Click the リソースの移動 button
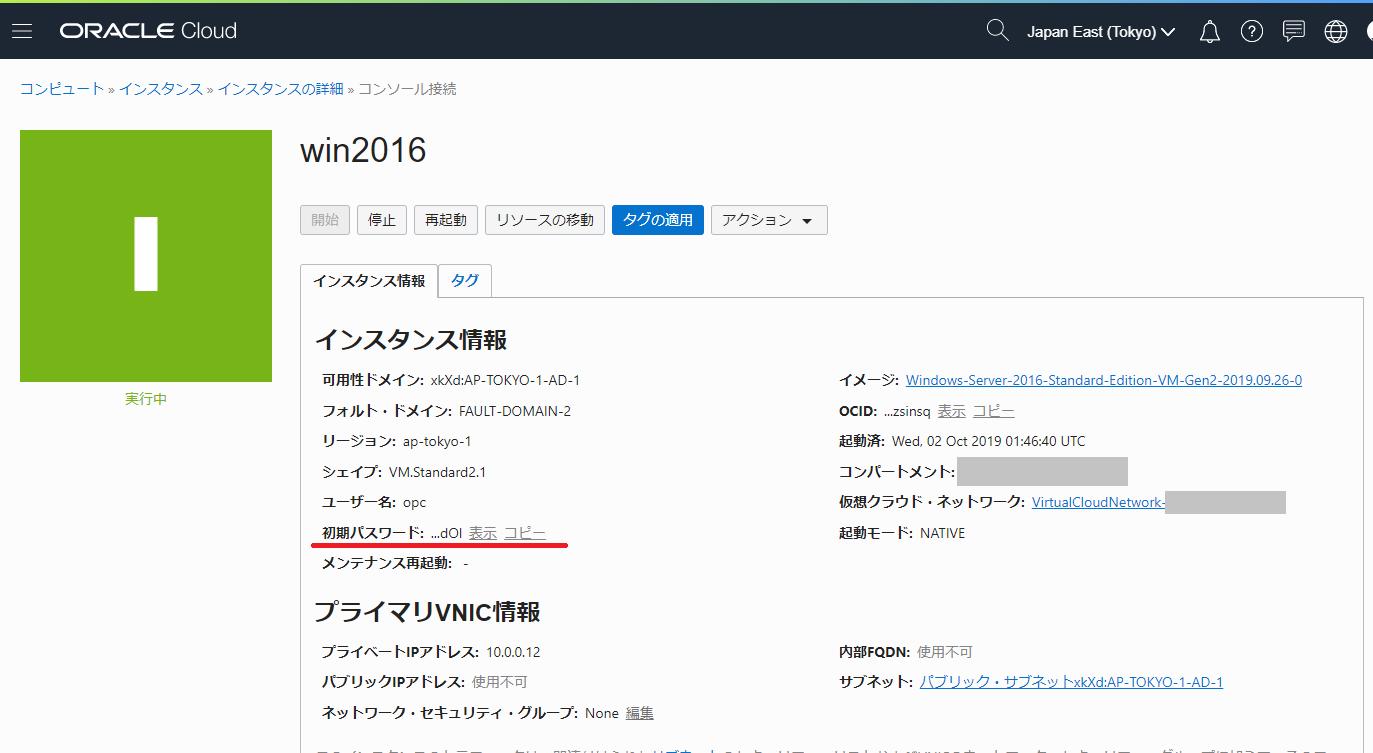The image size is (1373, 753). tap(545, 220)
